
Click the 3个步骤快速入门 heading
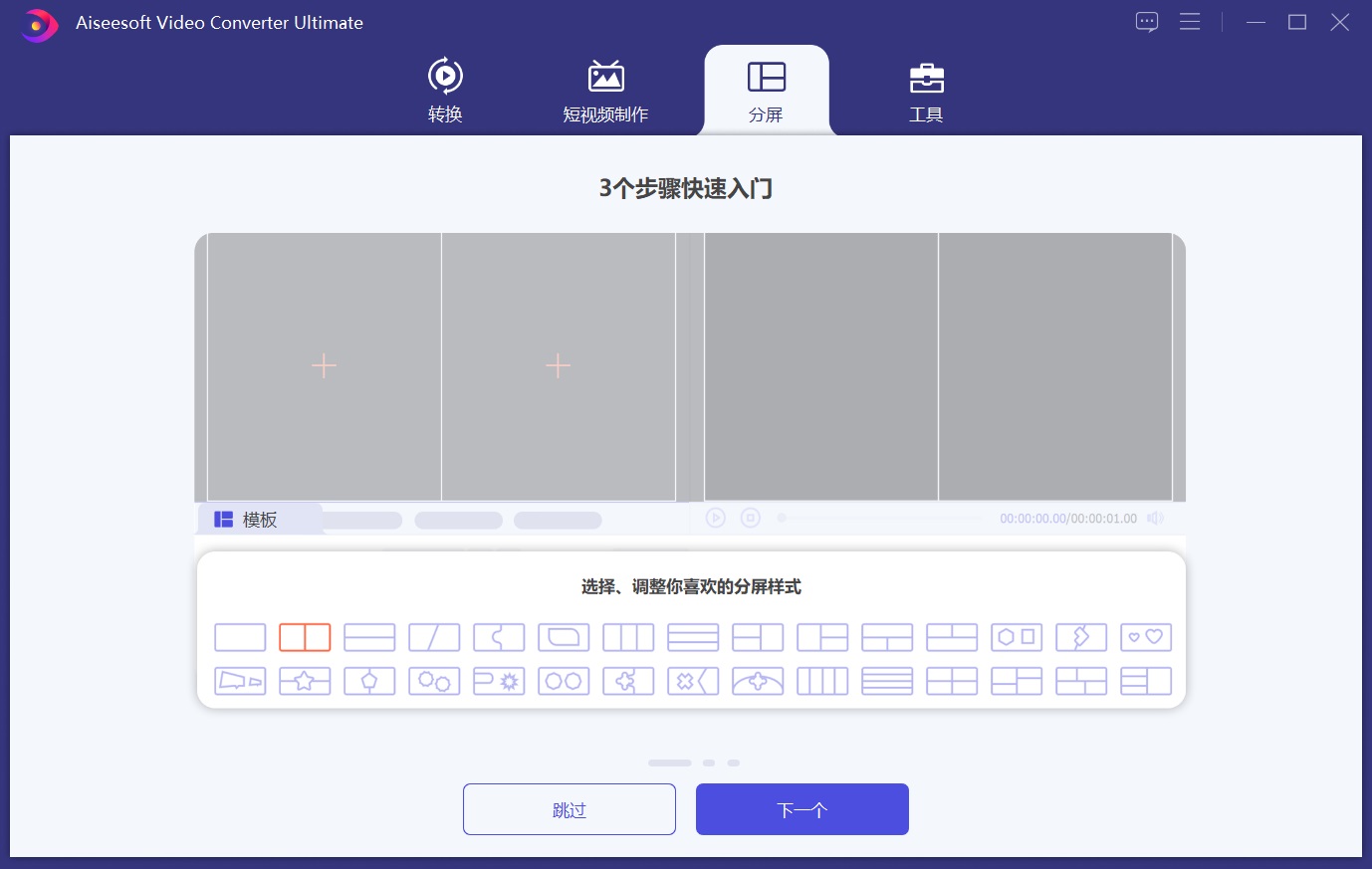tap(686, 188)
